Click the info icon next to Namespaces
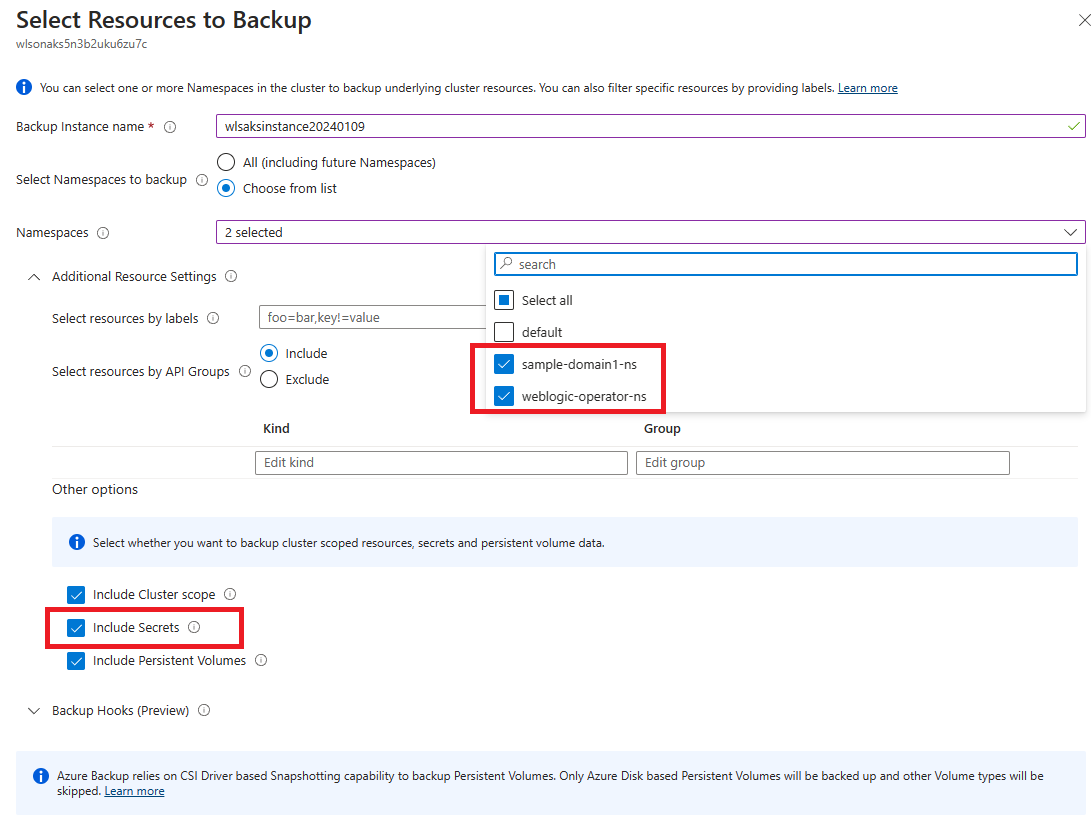This screenshot has width=1091, height=823. tap(102, 232)
